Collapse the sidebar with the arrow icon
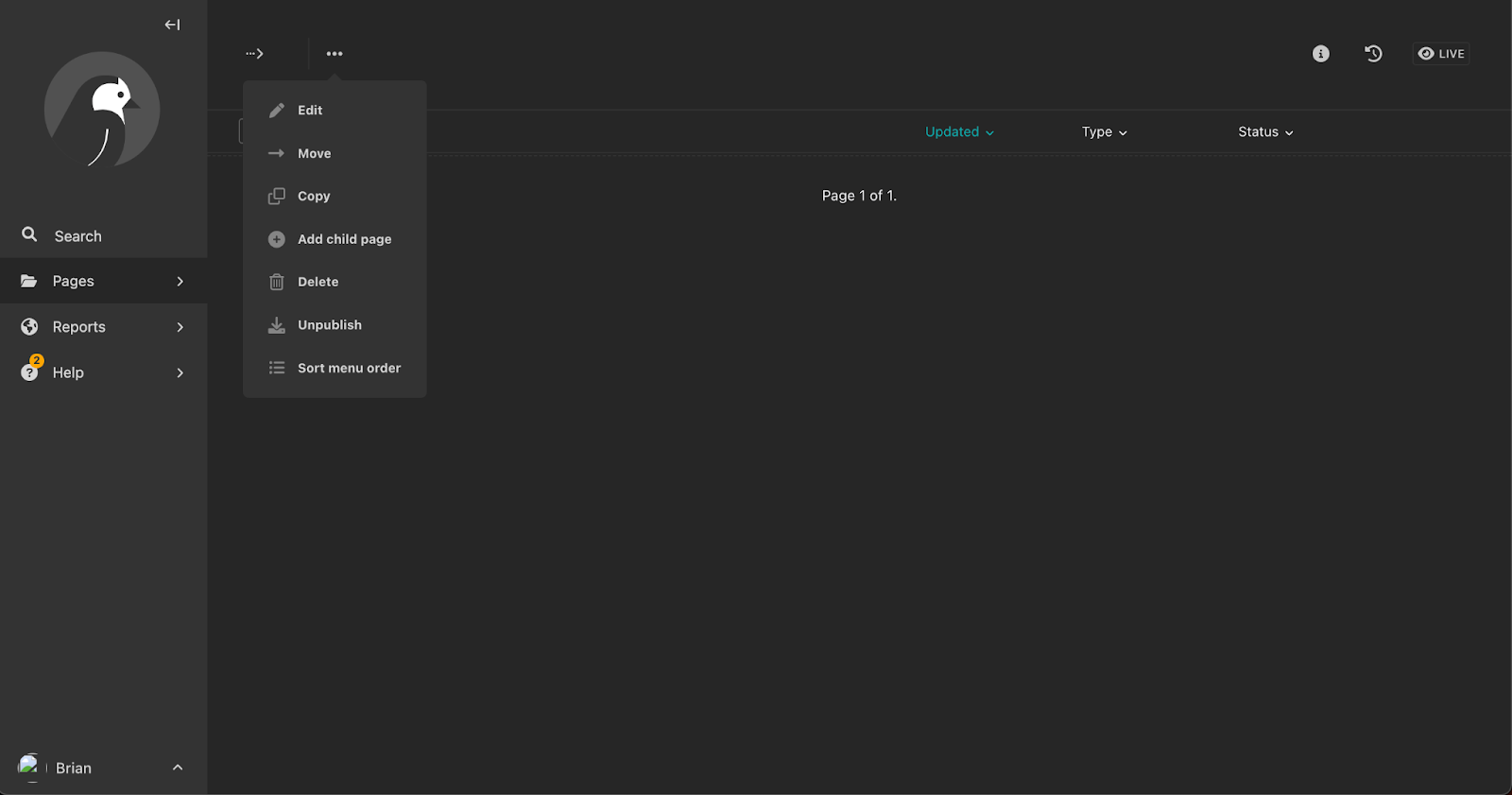 point(172,25)
